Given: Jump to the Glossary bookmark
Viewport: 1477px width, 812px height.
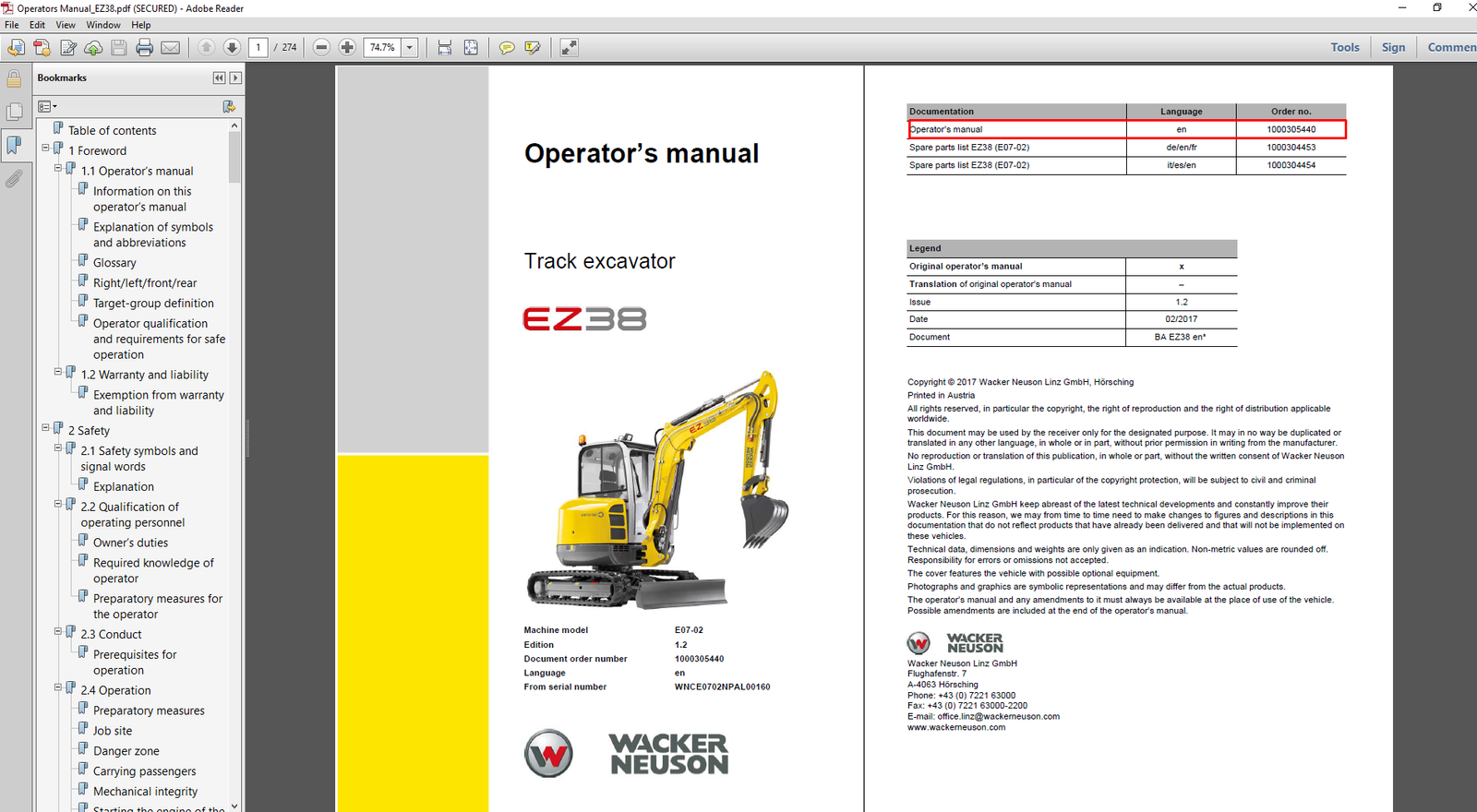Looking at the screenshot, I should tap(114, 263).
